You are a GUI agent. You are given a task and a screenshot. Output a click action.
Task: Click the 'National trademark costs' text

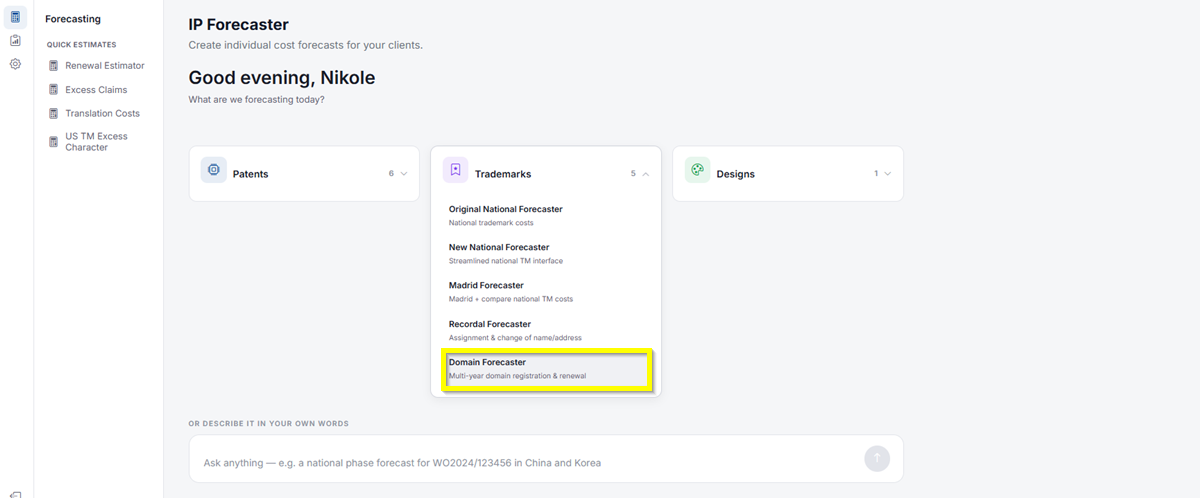pyautogui.click(x=491, y=223)
